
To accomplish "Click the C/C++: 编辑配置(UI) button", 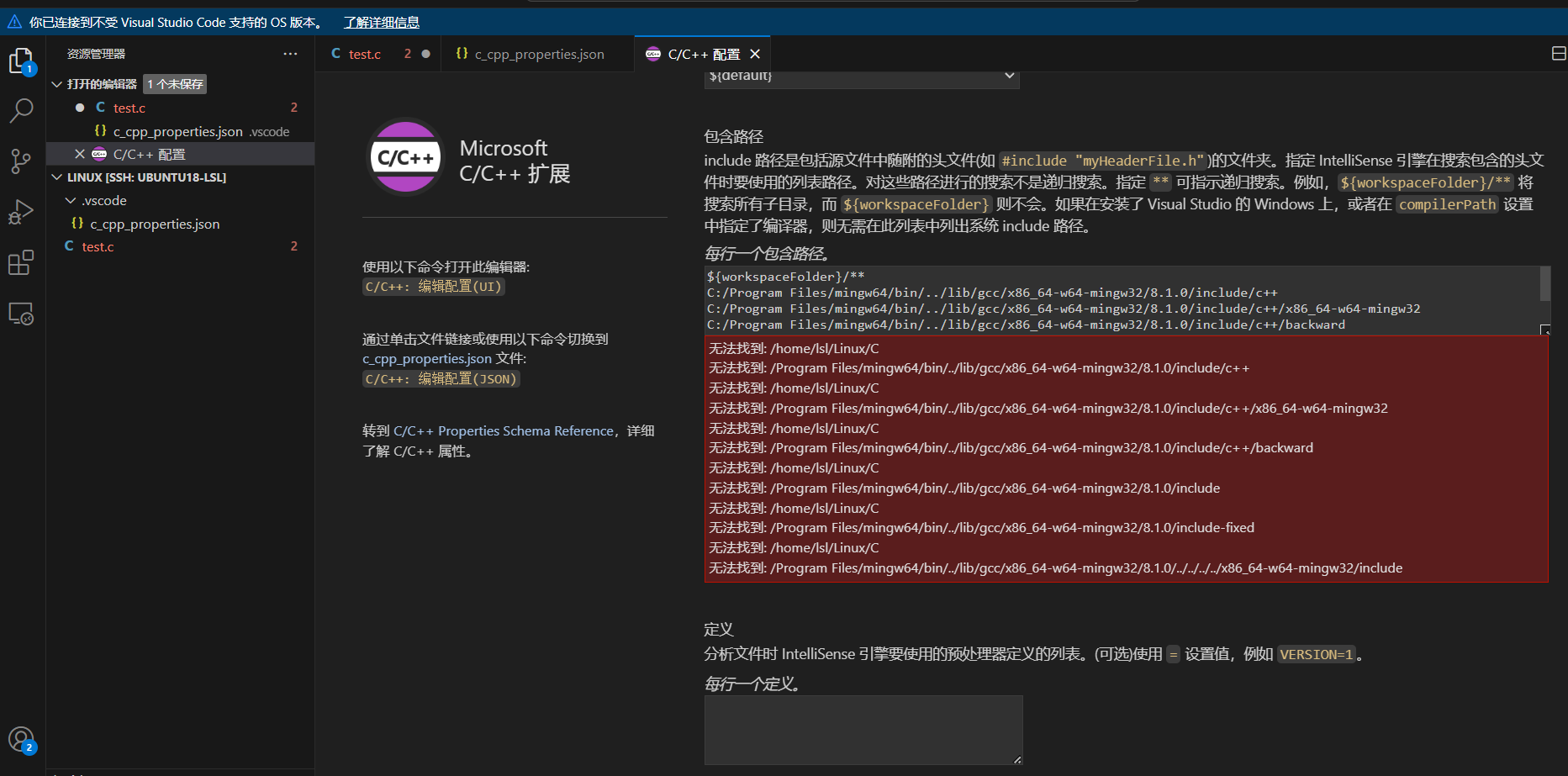I will click(x=432, y=286).
